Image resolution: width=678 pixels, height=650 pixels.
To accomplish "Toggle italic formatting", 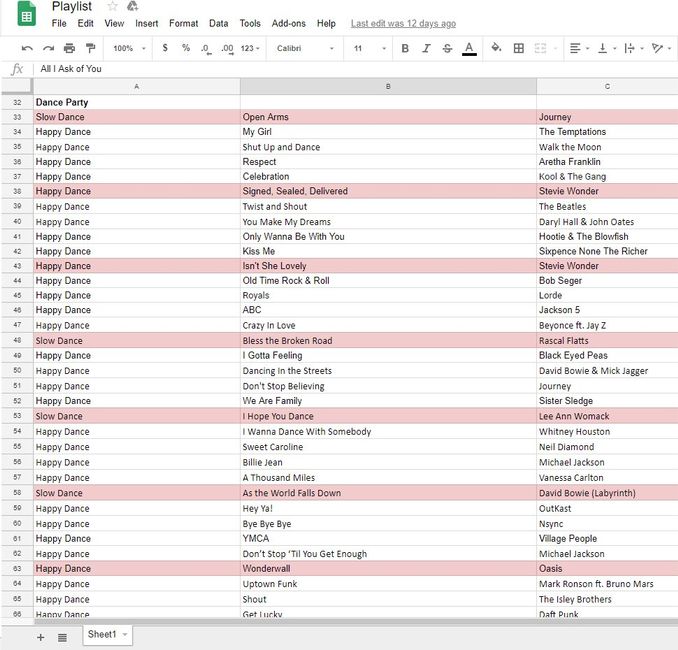I will (426, 48).
